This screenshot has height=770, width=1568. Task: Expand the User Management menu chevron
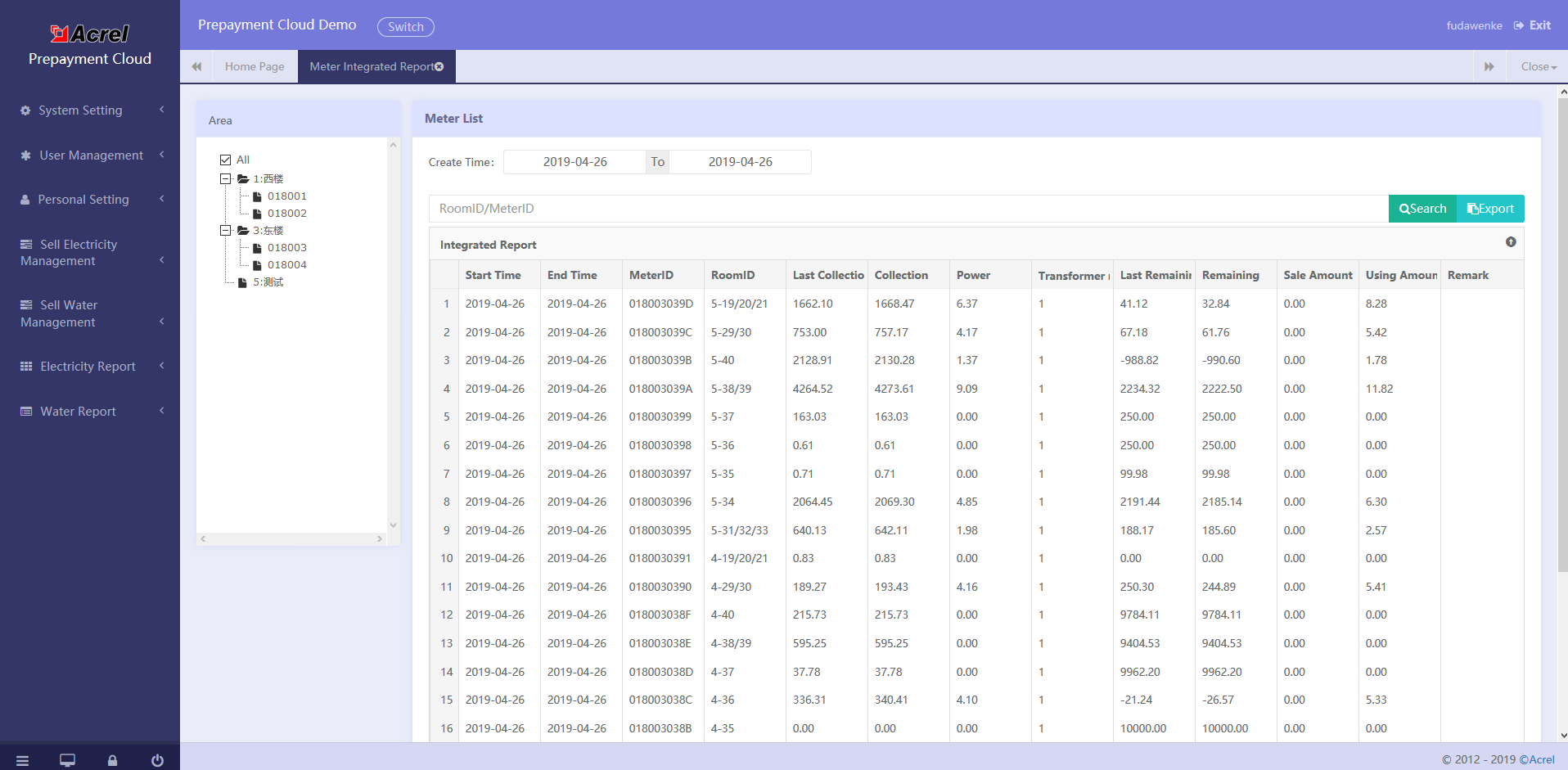pyautogui.click(x=162, y=155)
